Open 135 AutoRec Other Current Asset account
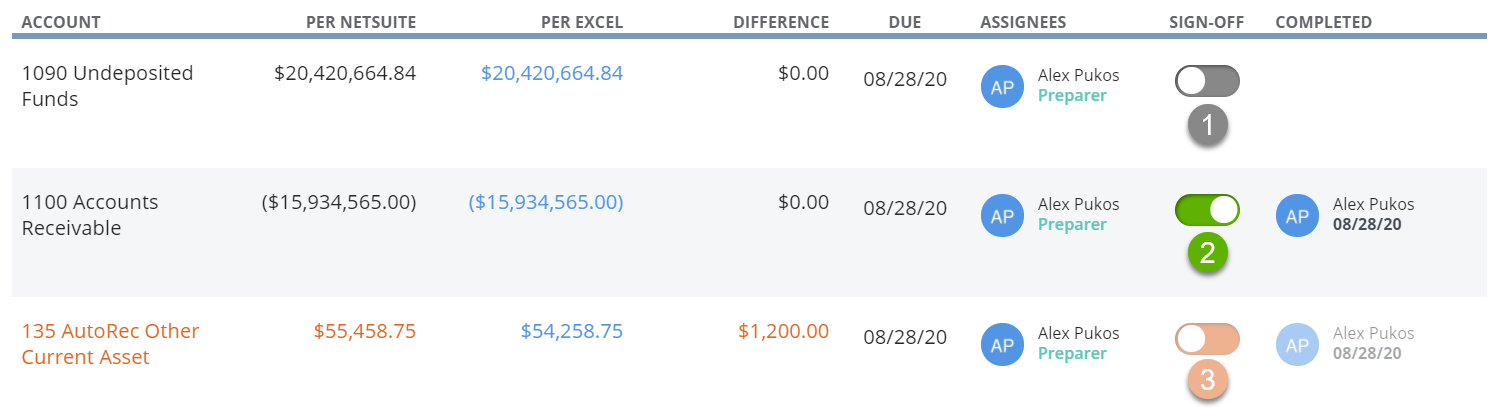The width and height of the screenshot is (1497, 408). [110, 344]
